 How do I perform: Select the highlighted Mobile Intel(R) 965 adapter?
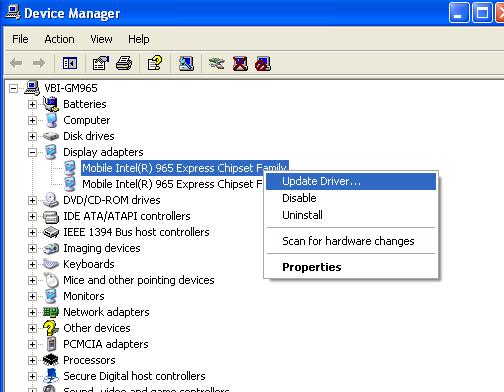click(185, 168)
